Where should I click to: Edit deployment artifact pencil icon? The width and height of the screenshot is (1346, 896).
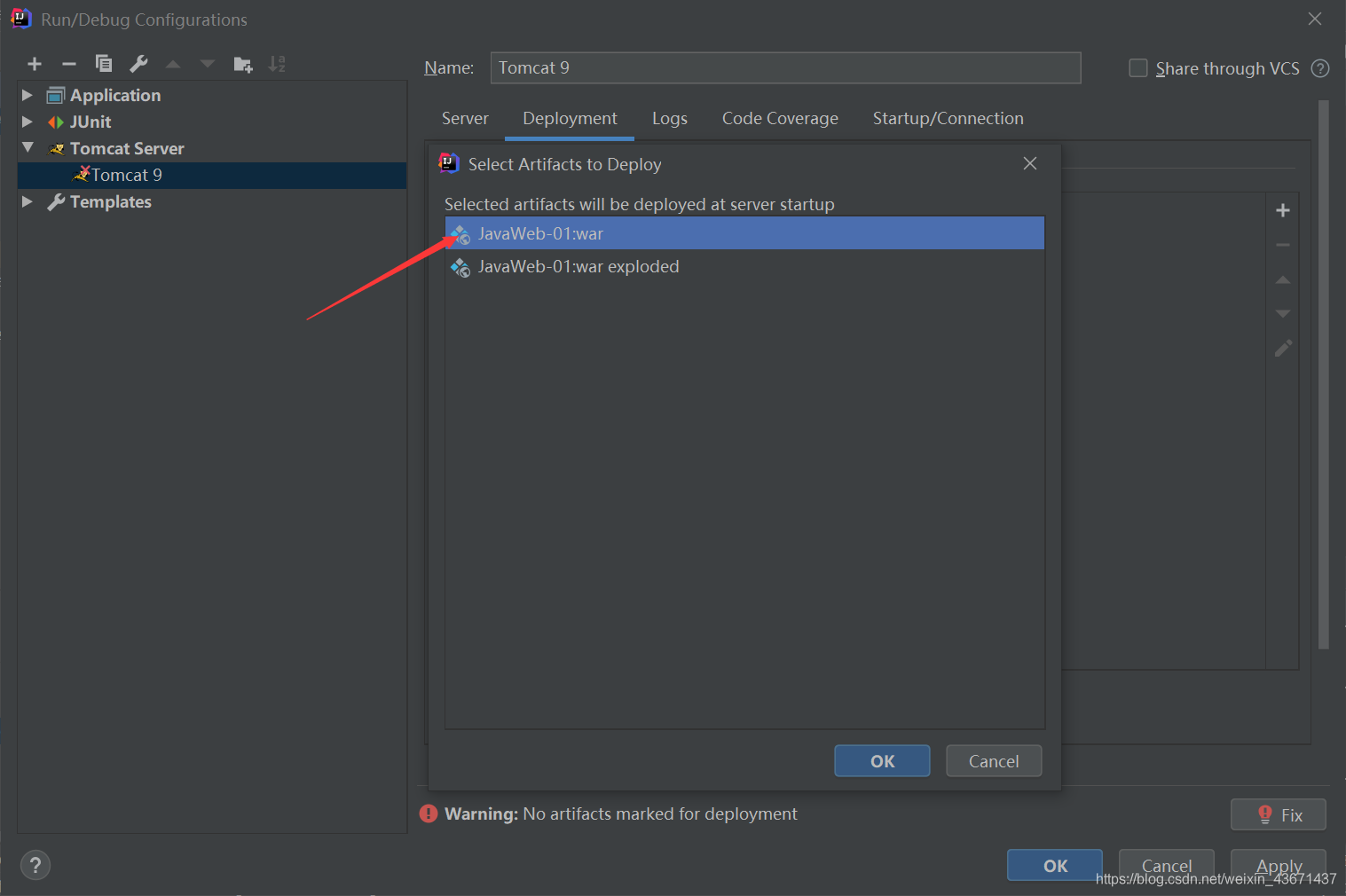pyautogui.click(x=1283, y=349)
